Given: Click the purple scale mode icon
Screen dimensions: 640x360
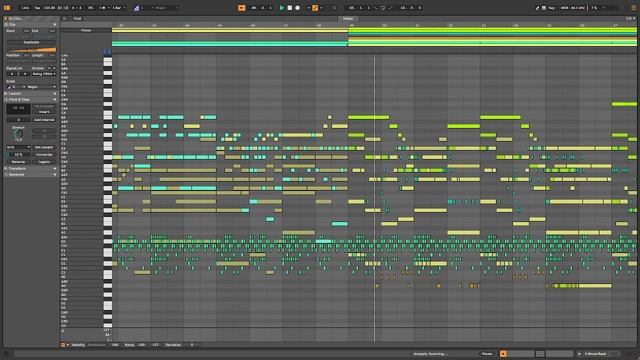Looking at the screenshot, I should [136, 8].
